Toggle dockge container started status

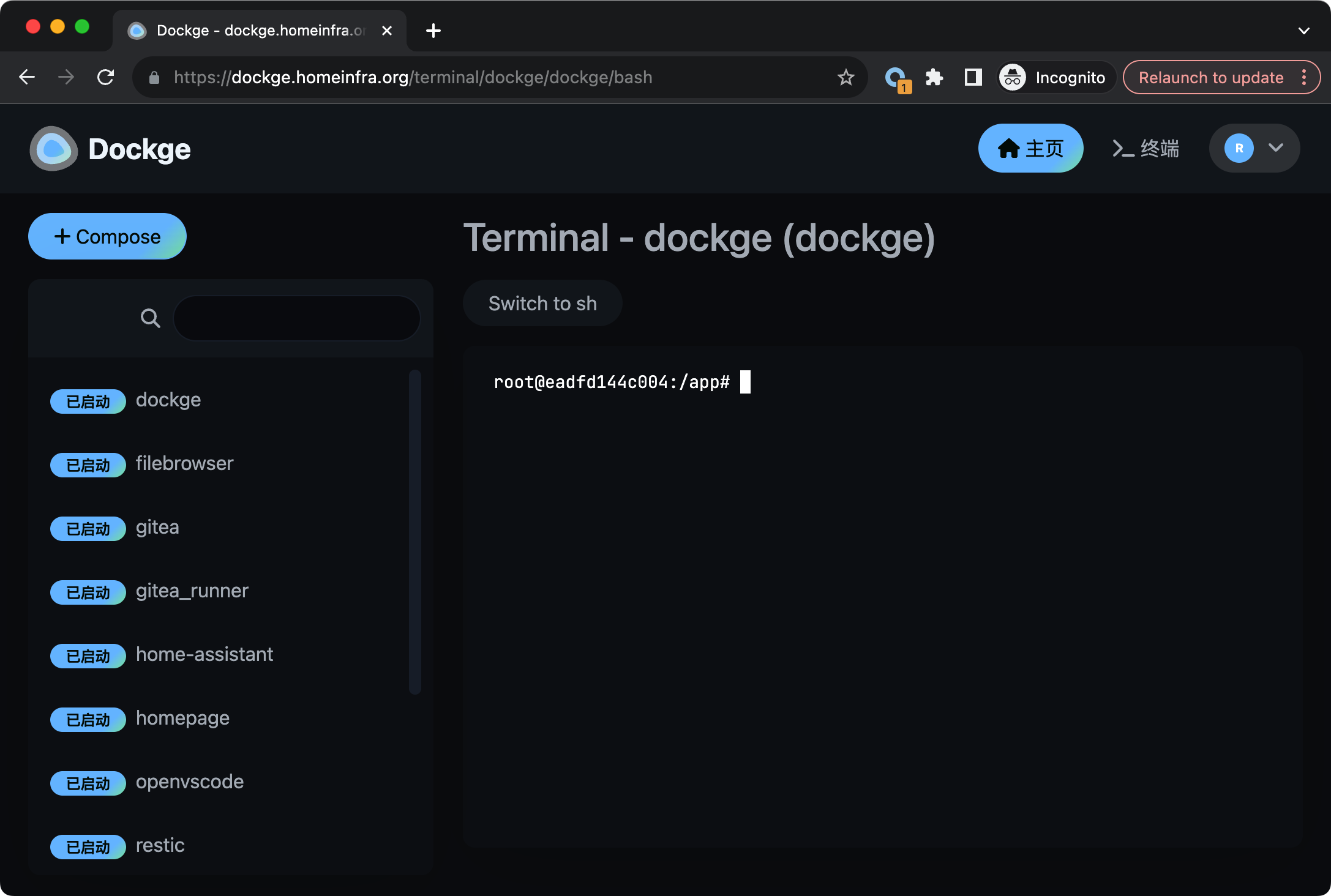point(88,400)
